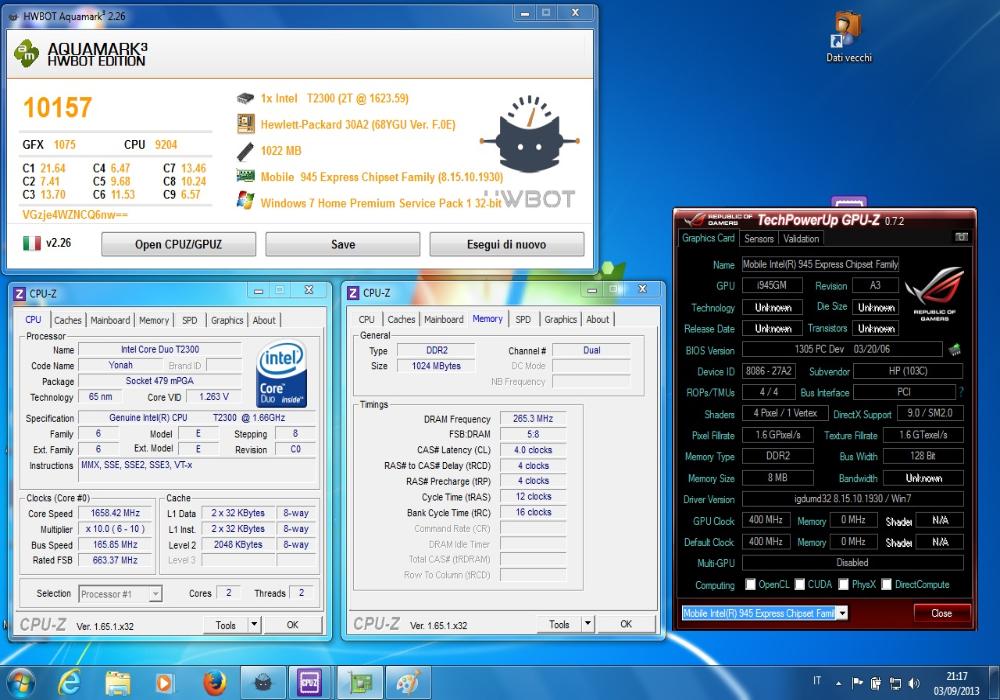Click the Windows flag icon beside Windows 7 Home Premium
Viewport: 1000px width, 700px height.
pyautogui.click(x=246, y=201)
